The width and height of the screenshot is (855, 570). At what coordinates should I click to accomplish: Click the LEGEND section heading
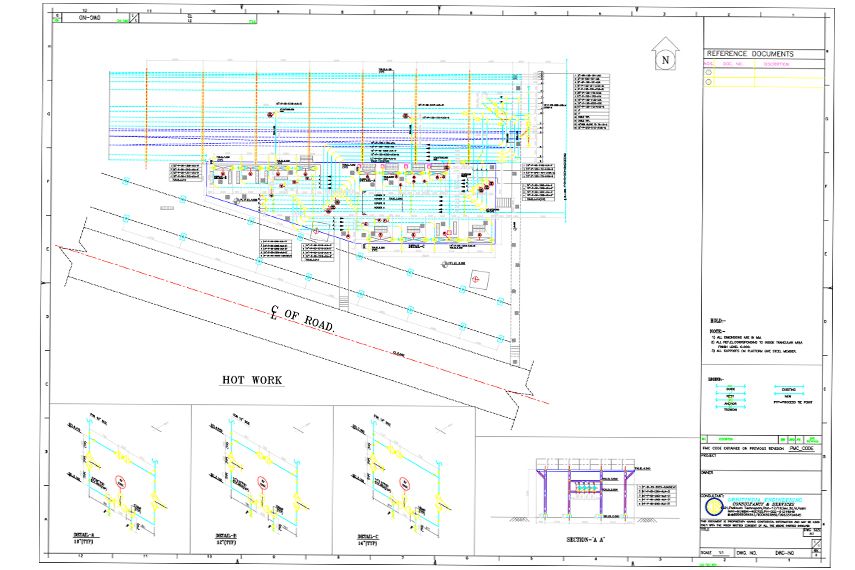pyautogui.click(x=714, y=381)
